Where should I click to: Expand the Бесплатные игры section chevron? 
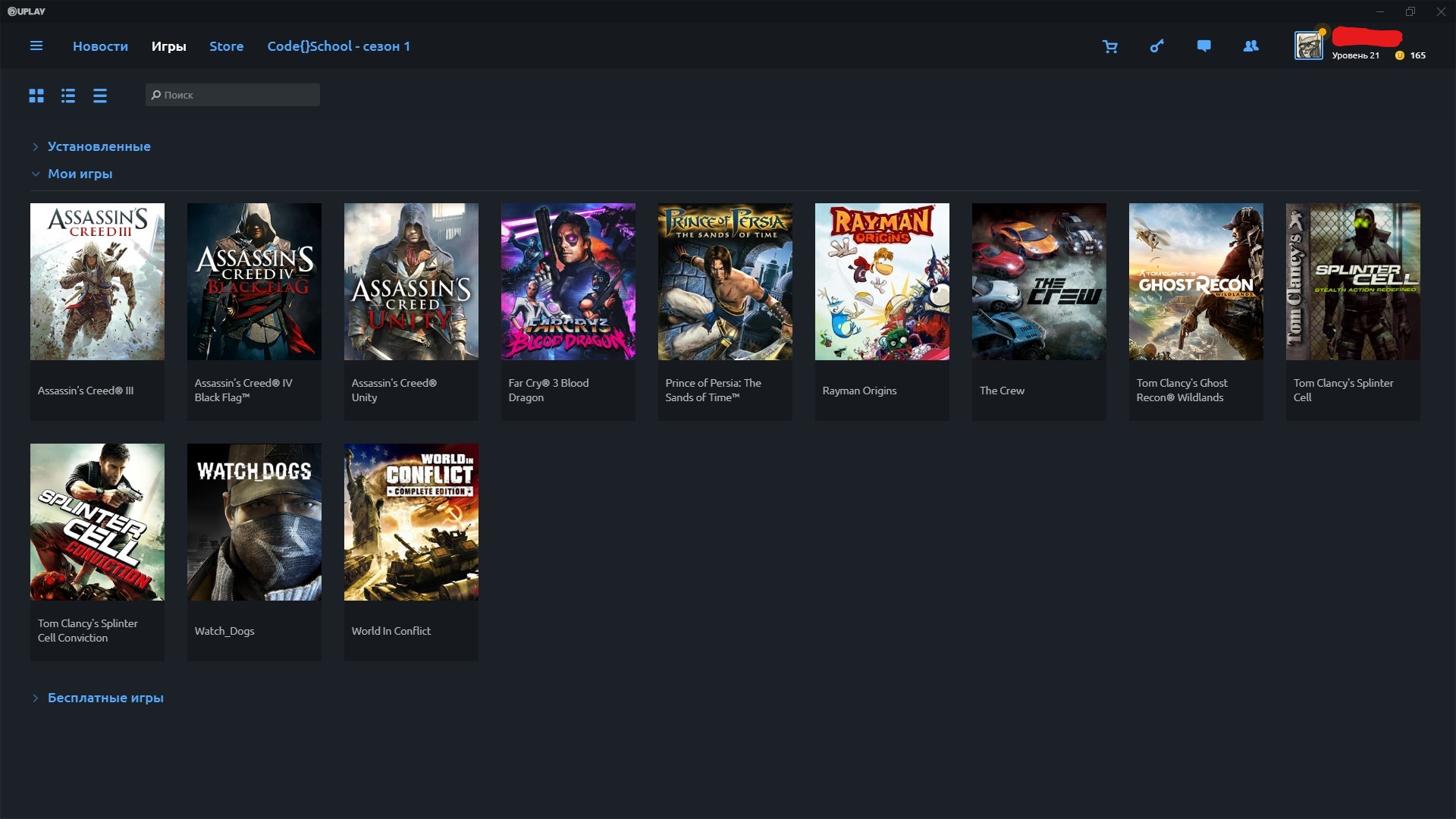click(x=35, y=698)
